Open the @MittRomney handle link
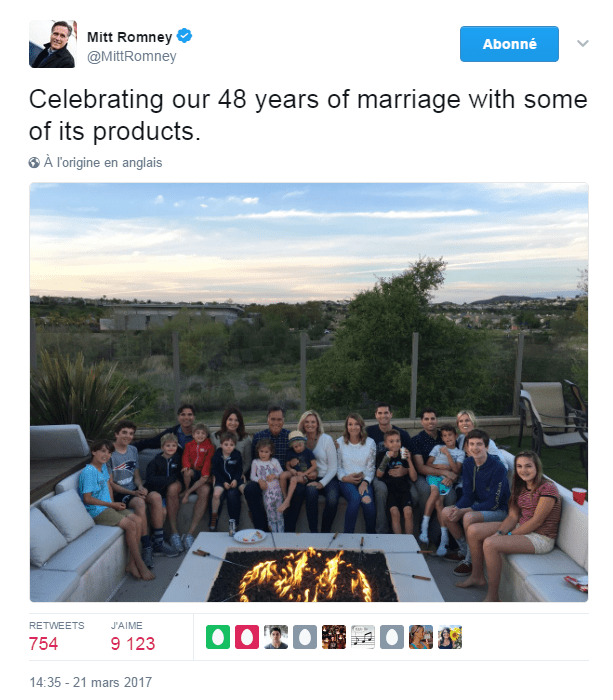The height and width of the screenshot is (700, 613). point(132,57)
